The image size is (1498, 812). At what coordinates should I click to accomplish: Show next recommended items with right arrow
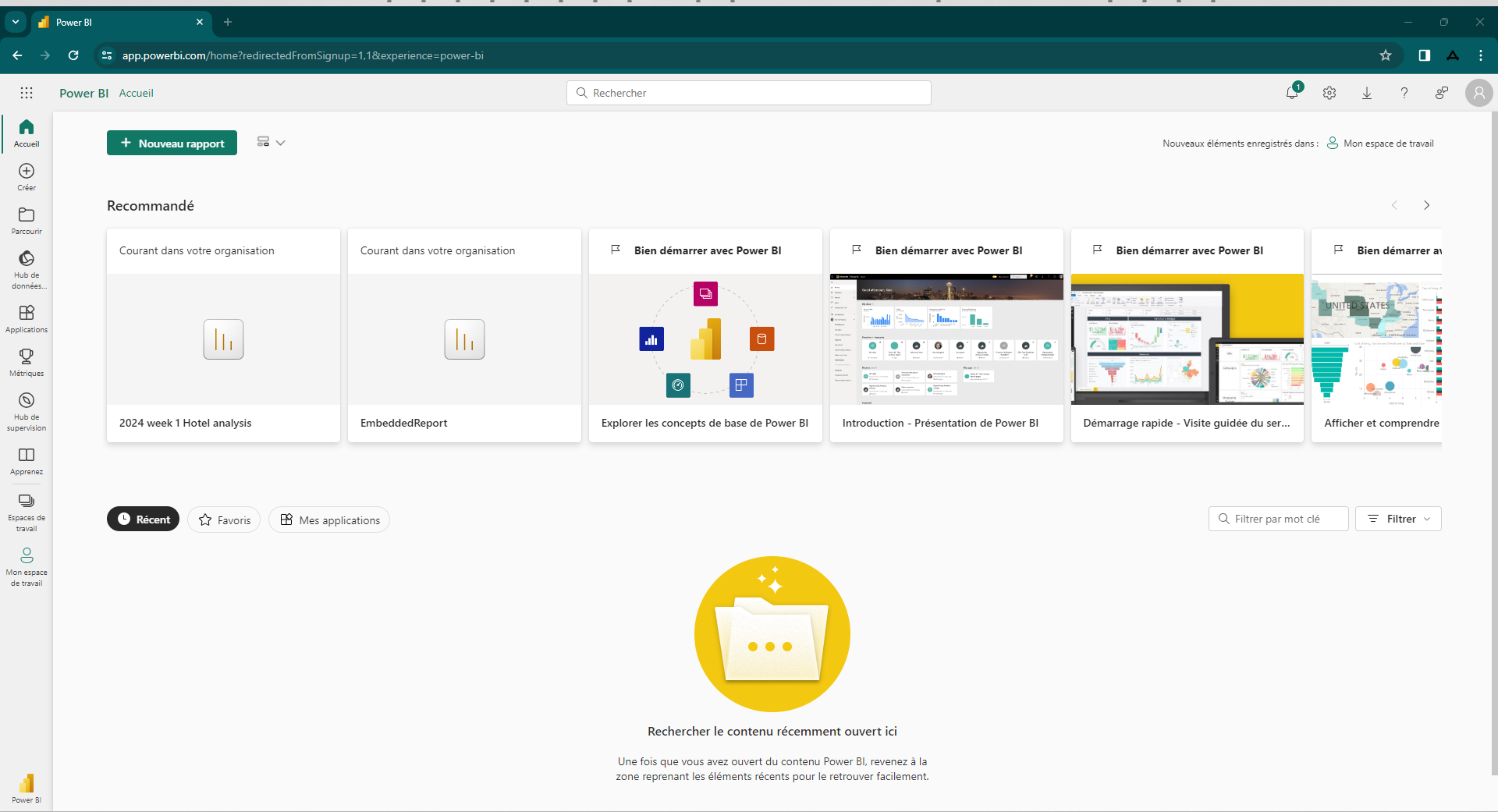(x=1427, y=205)
